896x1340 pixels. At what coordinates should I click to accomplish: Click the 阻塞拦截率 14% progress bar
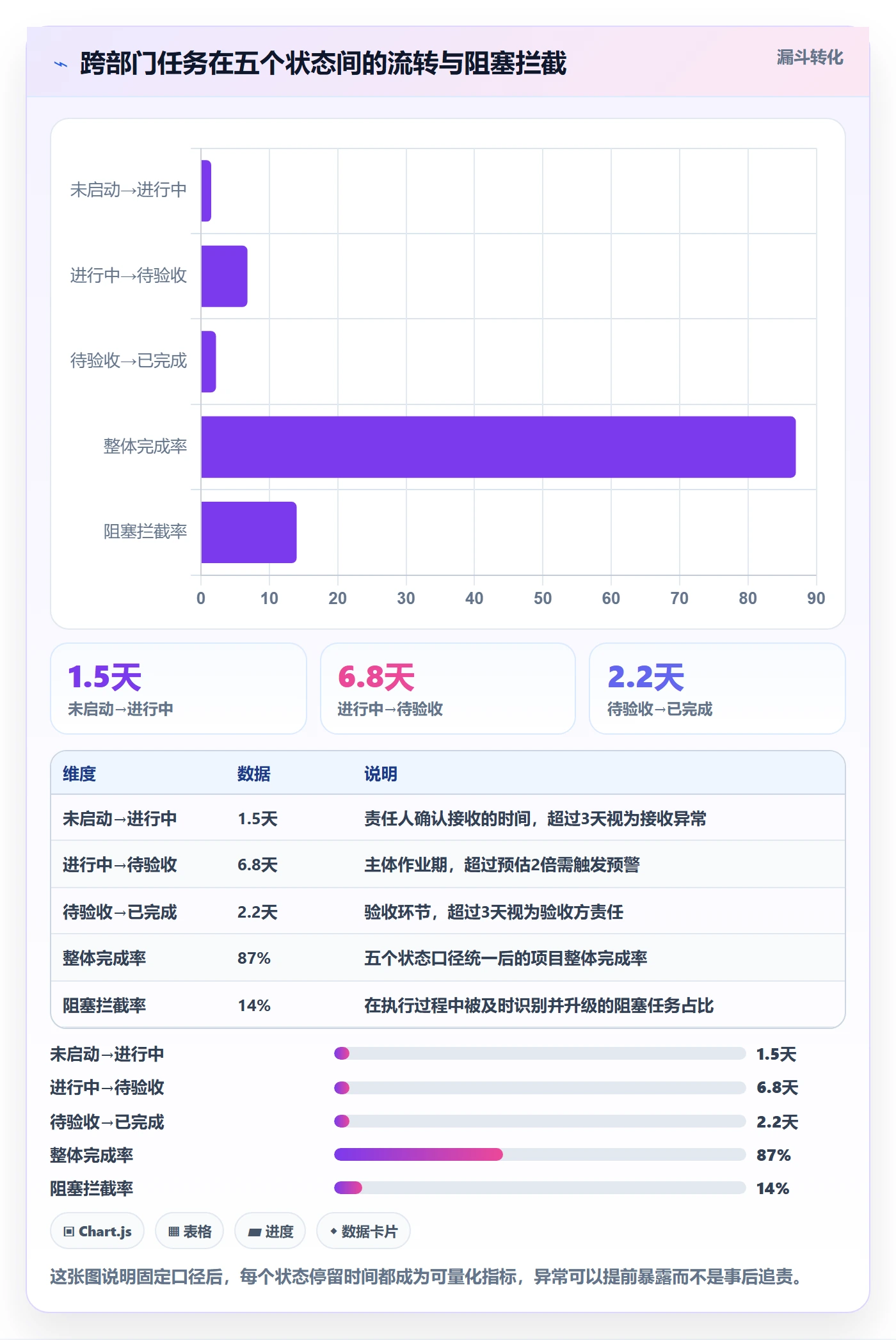pyautogui.click(x=540, y=1188)
